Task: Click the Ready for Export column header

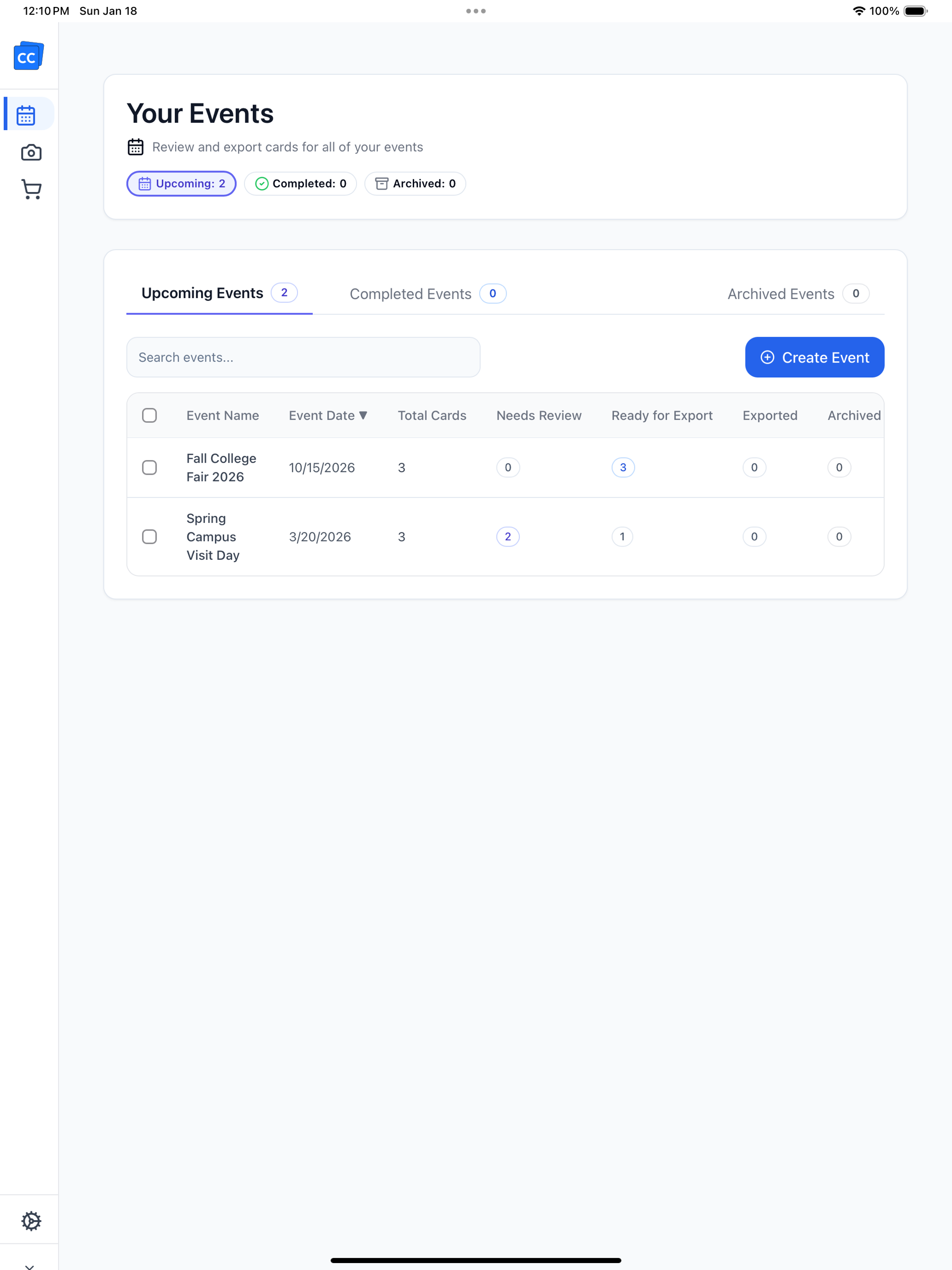Action: tap(661, 416)
